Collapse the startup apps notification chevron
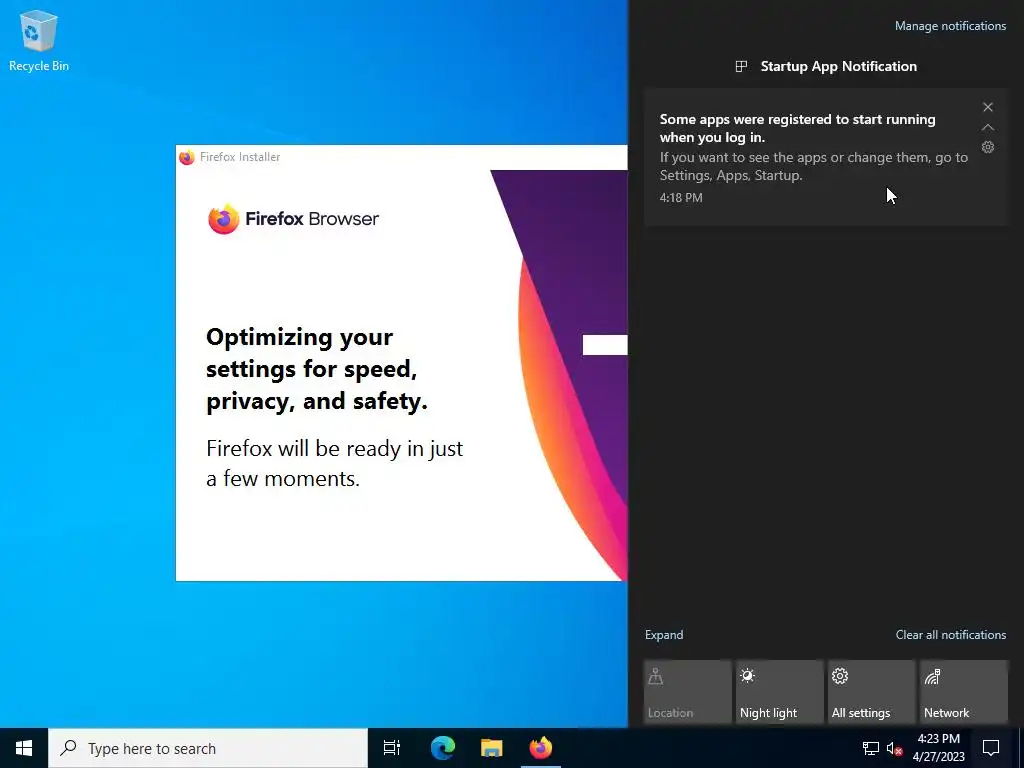This screenshot has height=768, width=1024. [988, 127]
